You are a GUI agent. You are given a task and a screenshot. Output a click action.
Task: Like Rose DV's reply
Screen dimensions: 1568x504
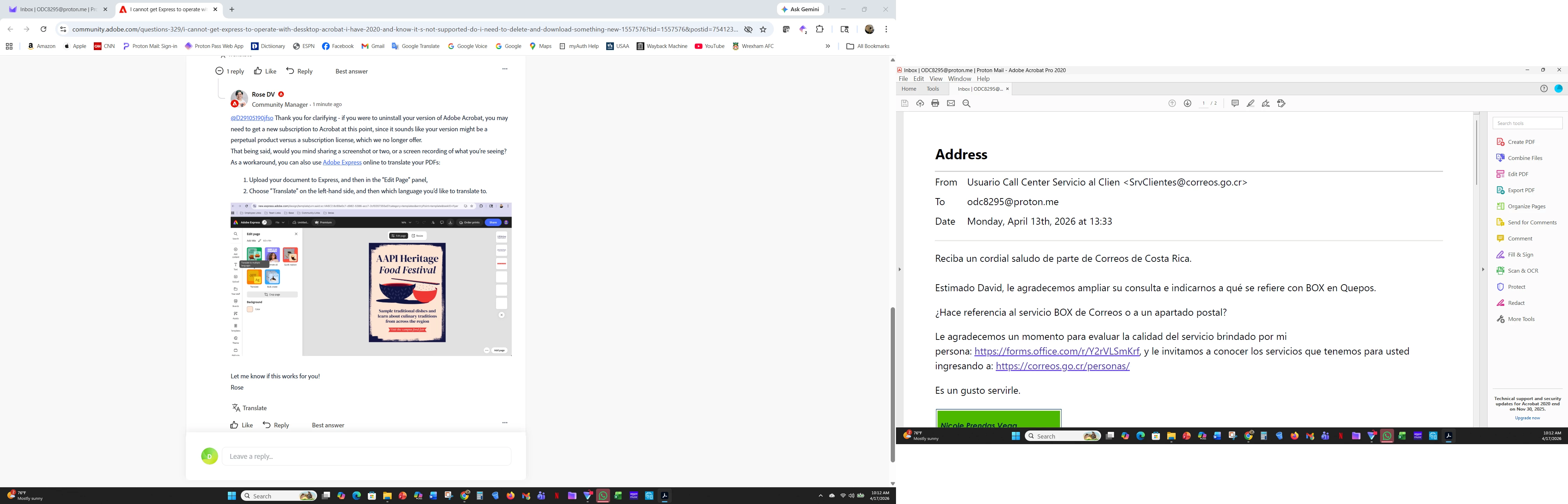coord(241,425)
